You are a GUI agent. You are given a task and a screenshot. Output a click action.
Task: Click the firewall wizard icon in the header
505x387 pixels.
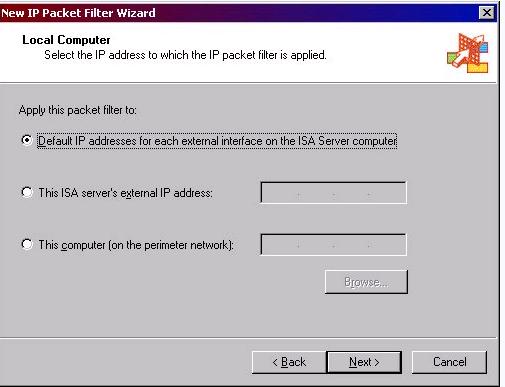pos(467,53)
